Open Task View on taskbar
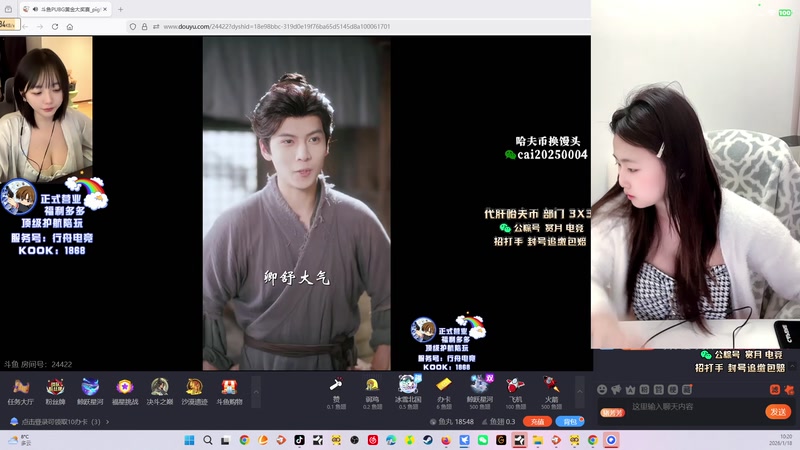The height and width of the screenshot is (450, 800). pyautogui.click(x=226, y=440)
